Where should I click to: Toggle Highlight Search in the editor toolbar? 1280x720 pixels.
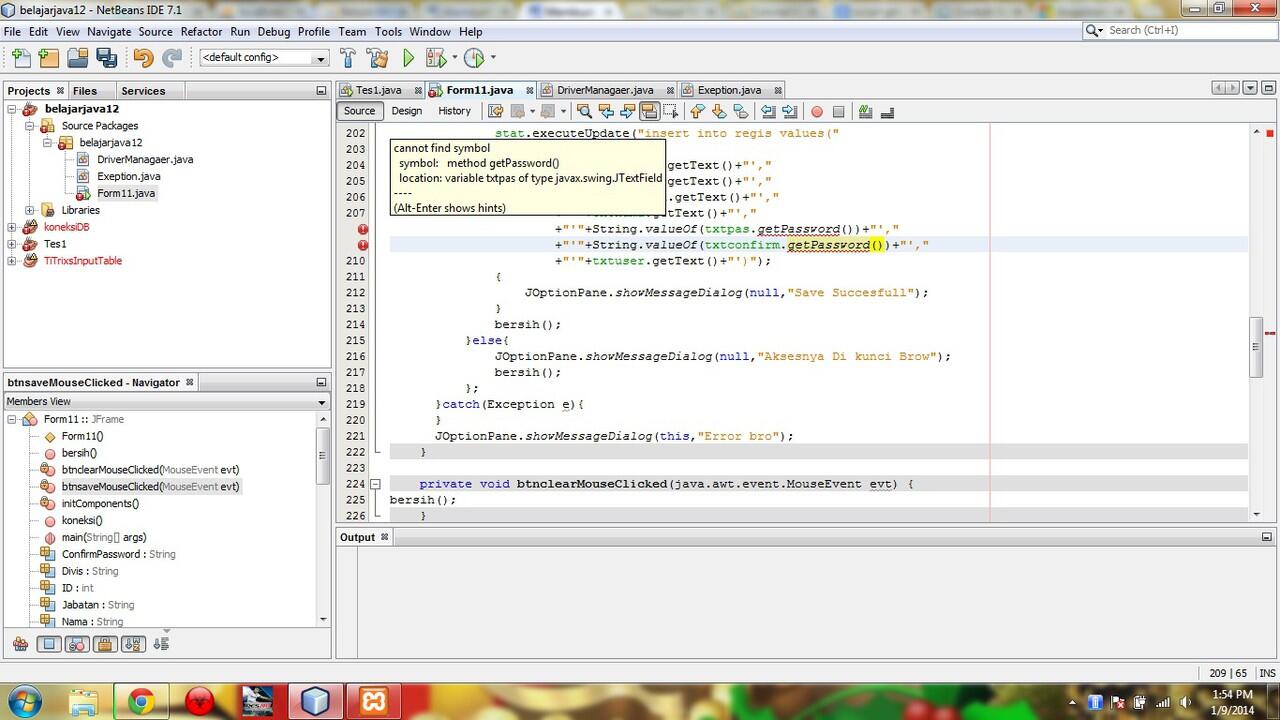point(649,110)
